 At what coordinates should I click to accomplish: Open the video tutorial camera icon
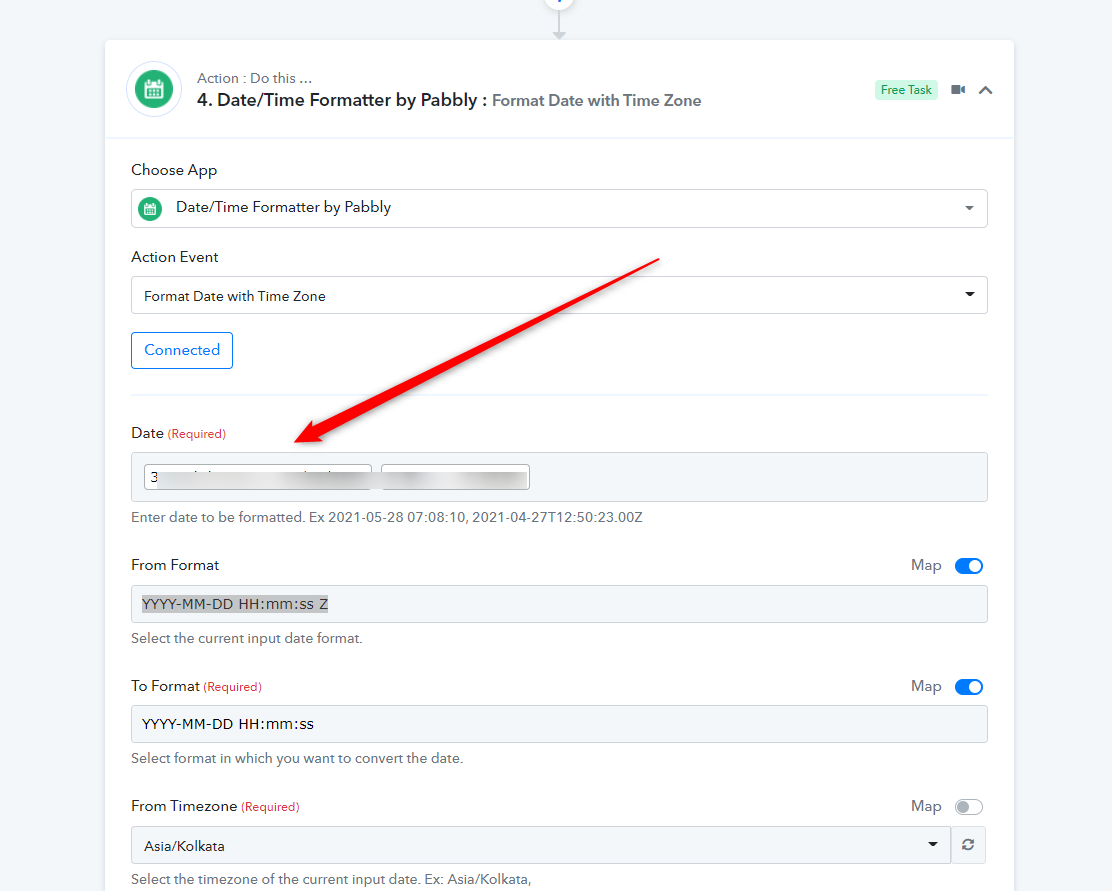click(958, 90)
